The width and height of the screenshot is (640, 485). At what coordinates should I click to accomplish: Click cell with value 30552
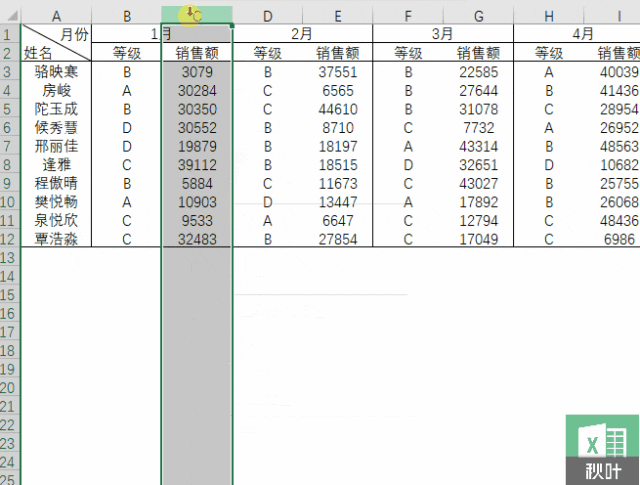coord(197,127)
